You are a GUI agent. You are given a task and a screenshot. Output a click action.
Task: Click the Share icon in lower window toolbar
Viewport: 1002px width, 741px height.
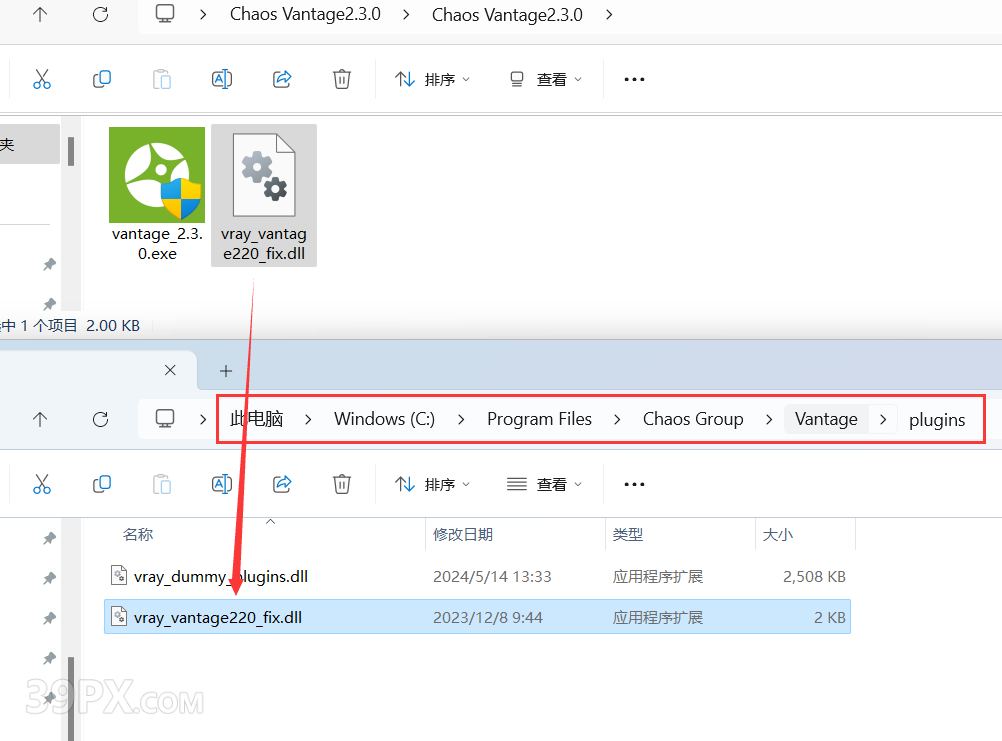coord(282,484)
